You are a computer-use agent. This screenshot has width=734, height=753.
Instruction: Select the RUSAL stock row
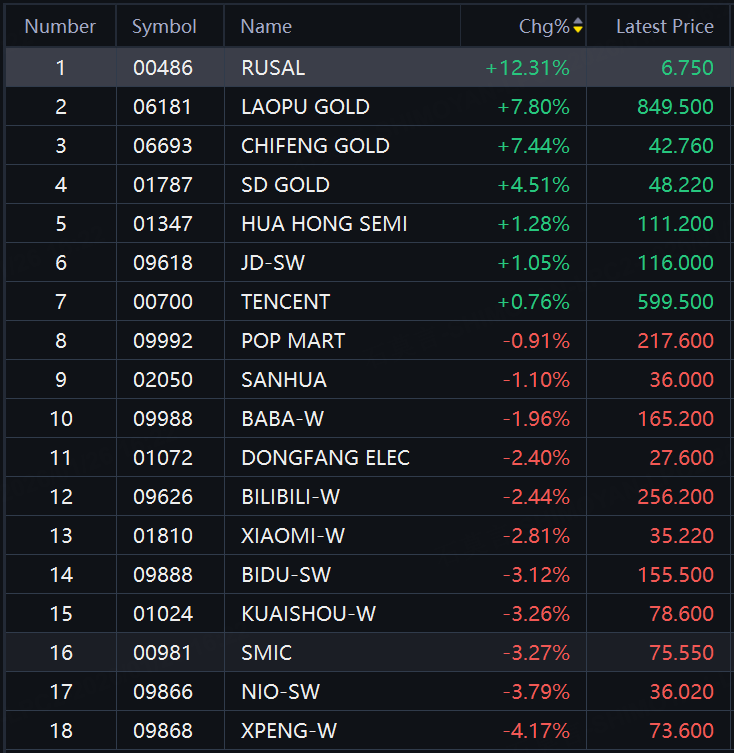[x=273, y=68]
